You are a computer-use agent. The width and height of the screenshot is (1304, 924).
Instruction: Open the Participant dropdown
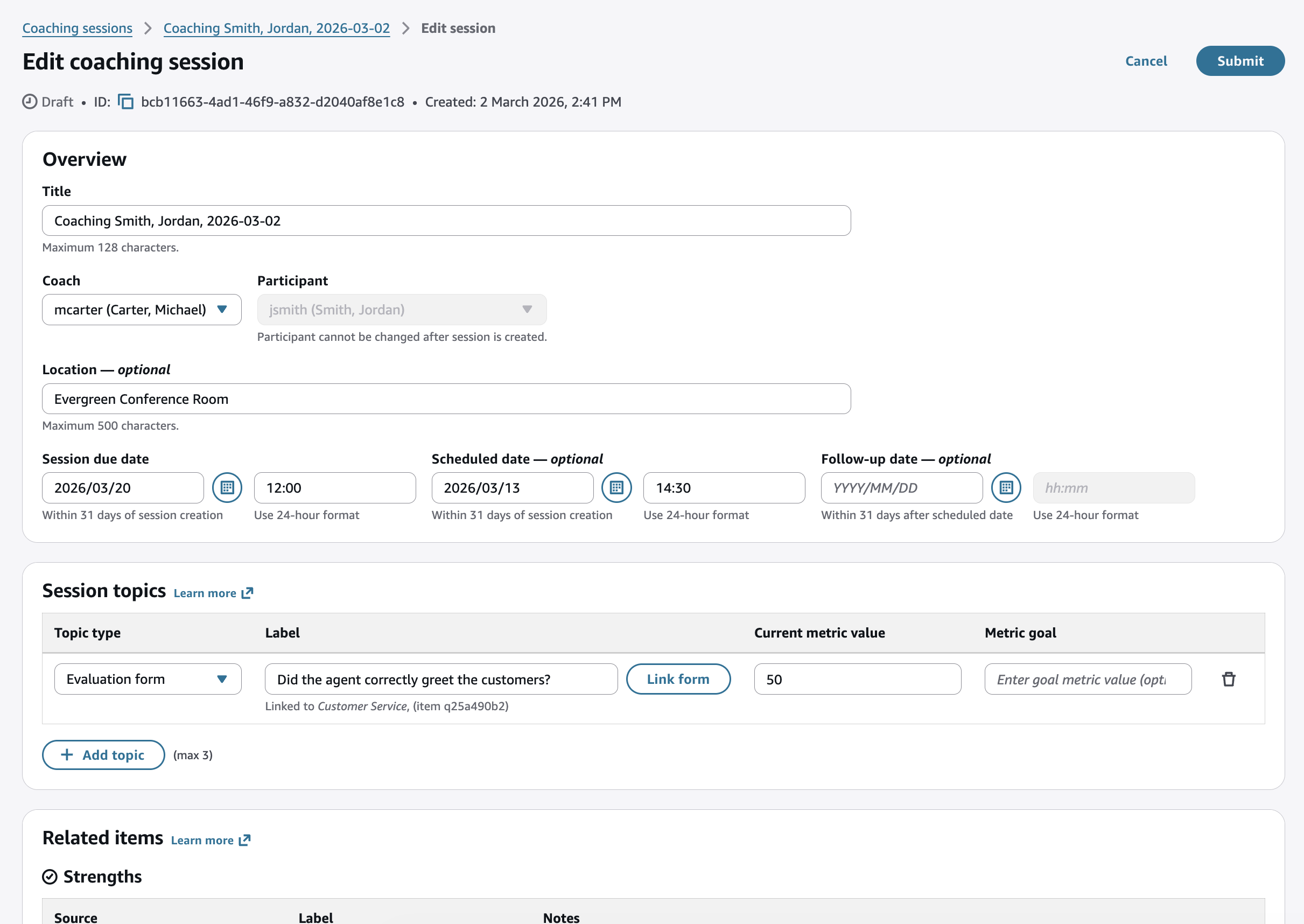(401, 310)
